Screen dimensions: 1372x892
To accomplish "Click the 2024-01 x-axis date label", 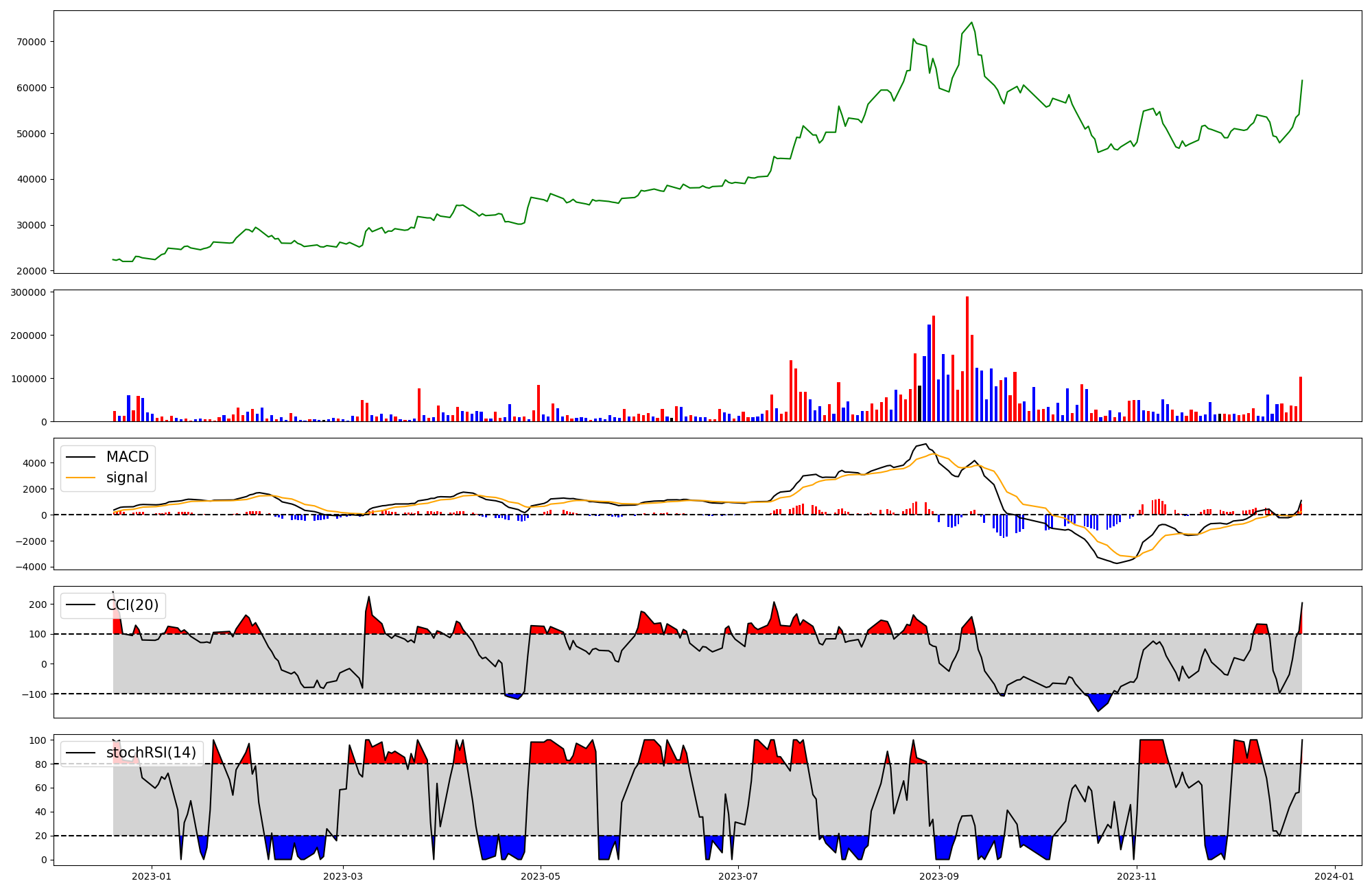I will pyautogui.click(x=1334, y=876).
